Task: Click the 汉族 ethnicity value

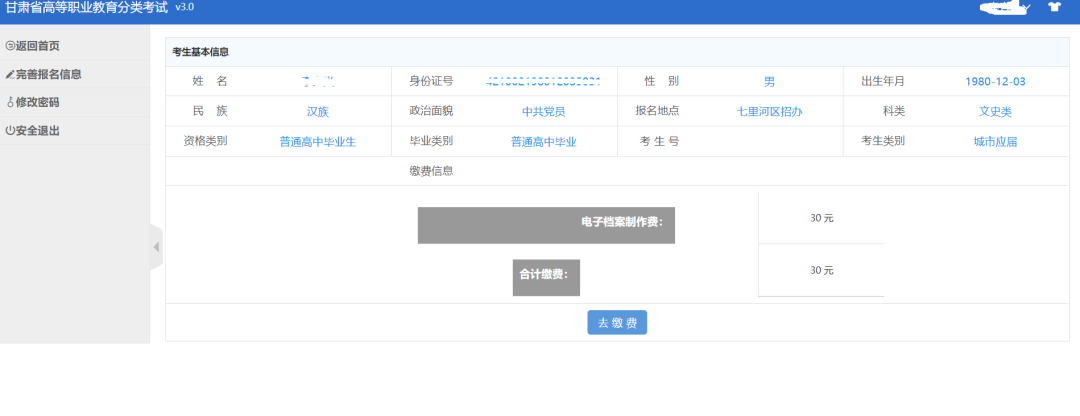Action: coord(318,112)
